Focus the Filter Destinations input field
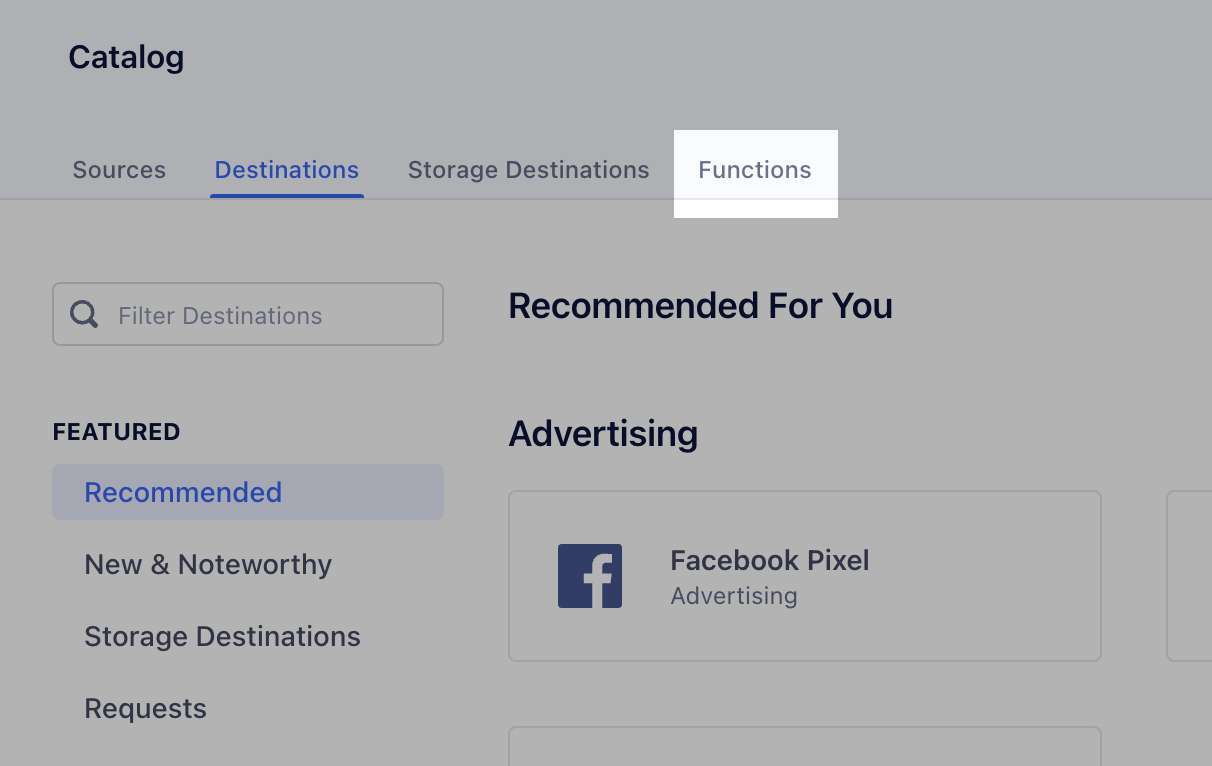 click(x=248, y=314)
